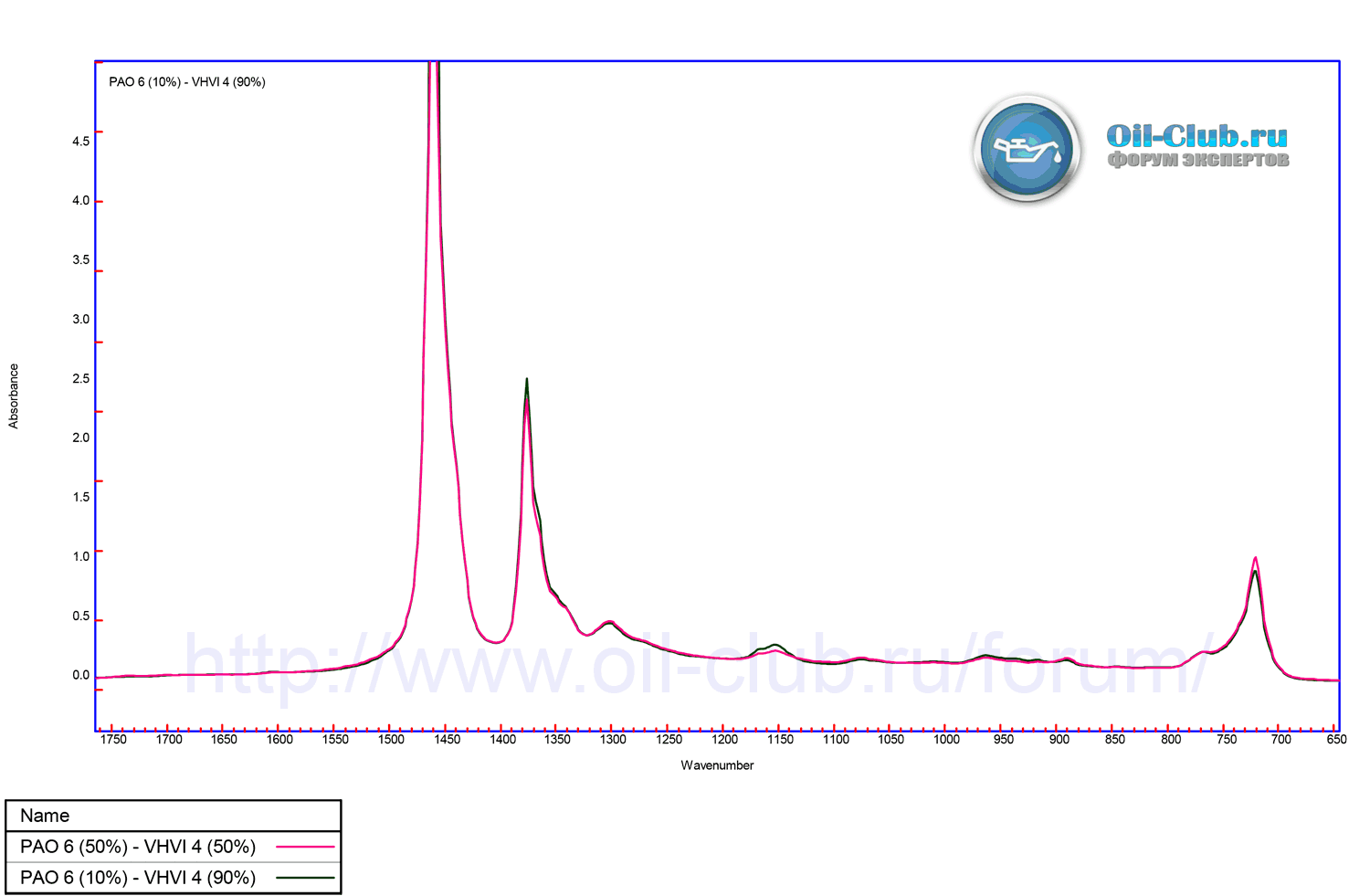The height and width of the screenshot is (896, 1370).
Task: Click the Oil-Club.ru logo text
Action: [1197, 136]
